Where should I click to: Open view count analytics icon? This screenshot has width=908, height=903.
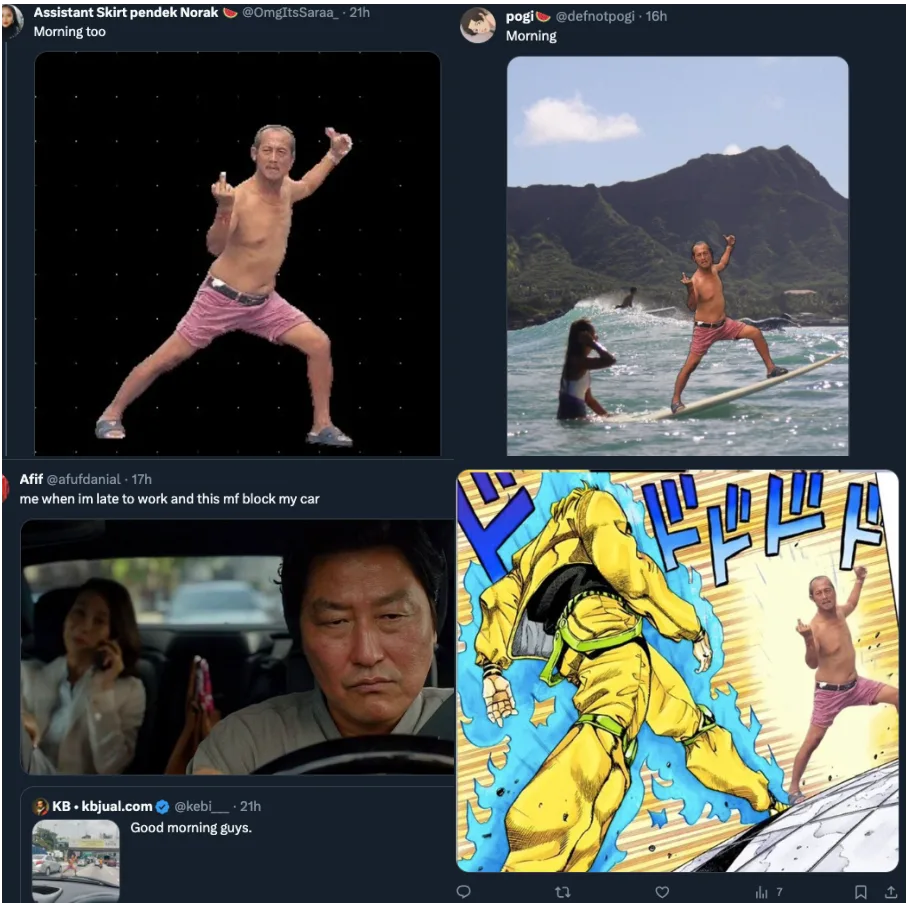[x=761, y=892]
